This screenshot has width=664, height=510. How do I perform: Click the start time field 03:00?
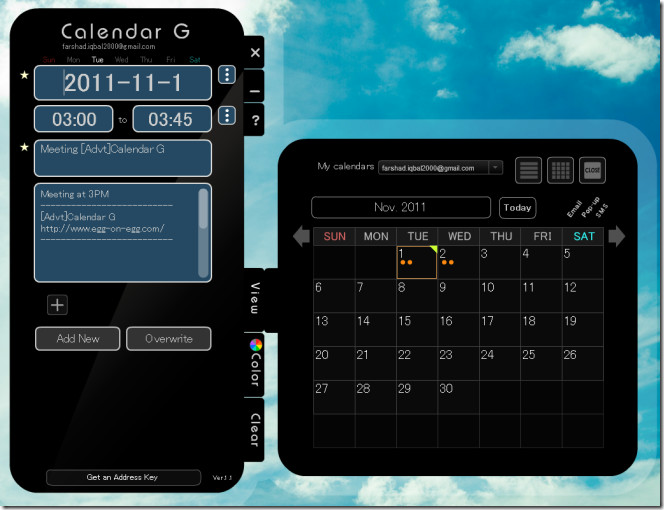74,119
